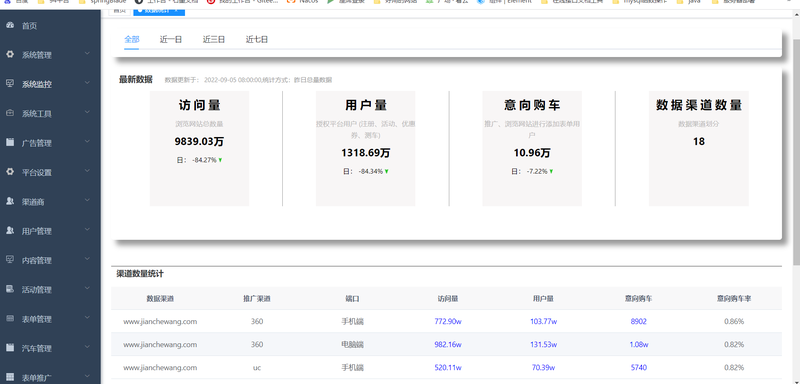Open the 772.90w 访问量 link
Image resolution: width=800 pixels, height=384 pixels.
(447, 322)
